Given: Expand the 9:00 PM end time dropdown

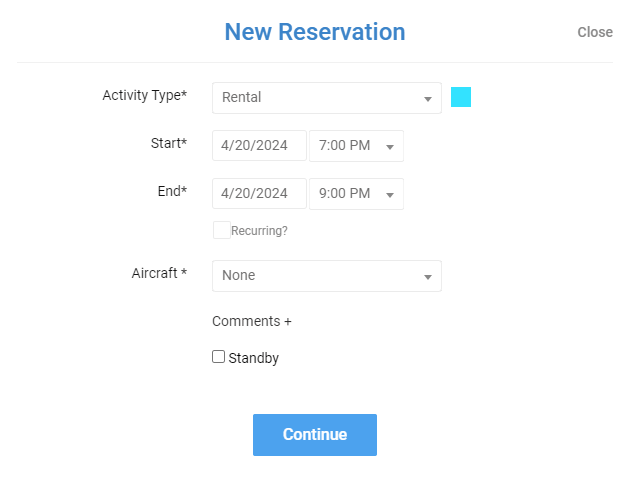Looking at the screenshot, I should tap(356, 194).
